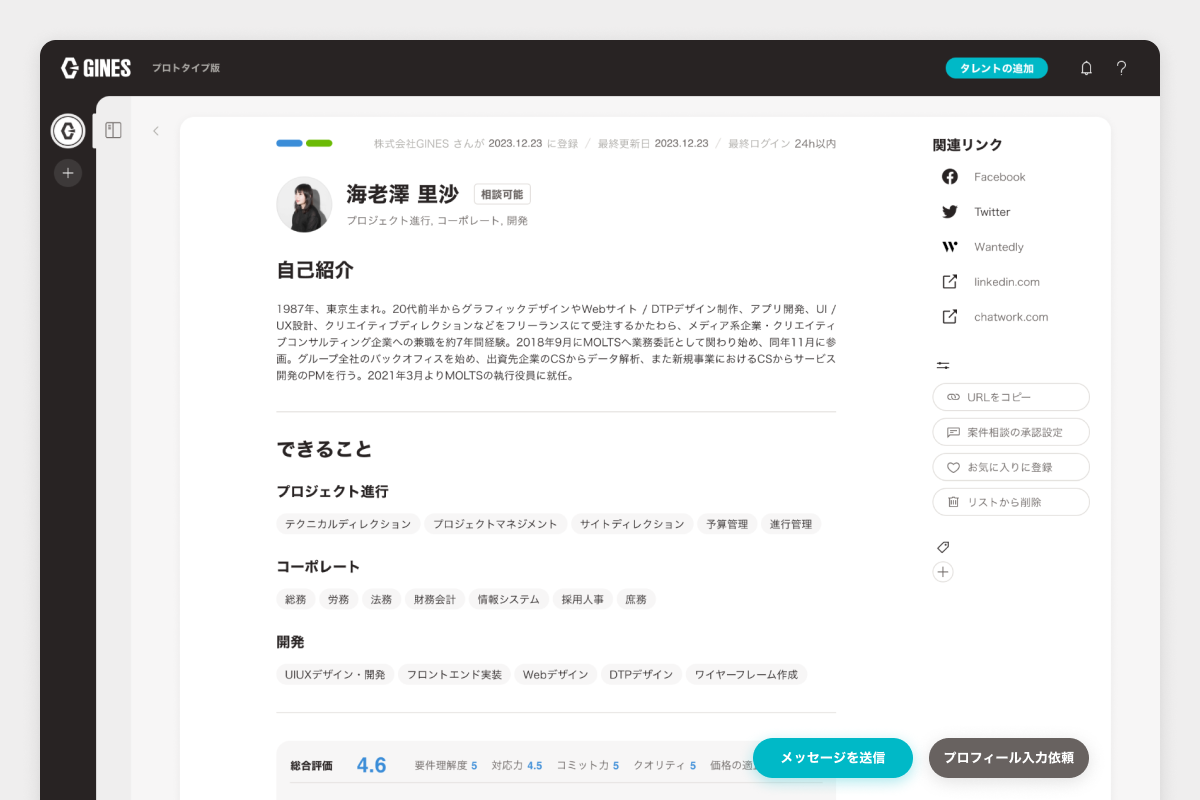Screen dimensions: 1200x800
Task: Toggle the split-panel layout icon near the sidebar
Action: click(x=113, y=129)
